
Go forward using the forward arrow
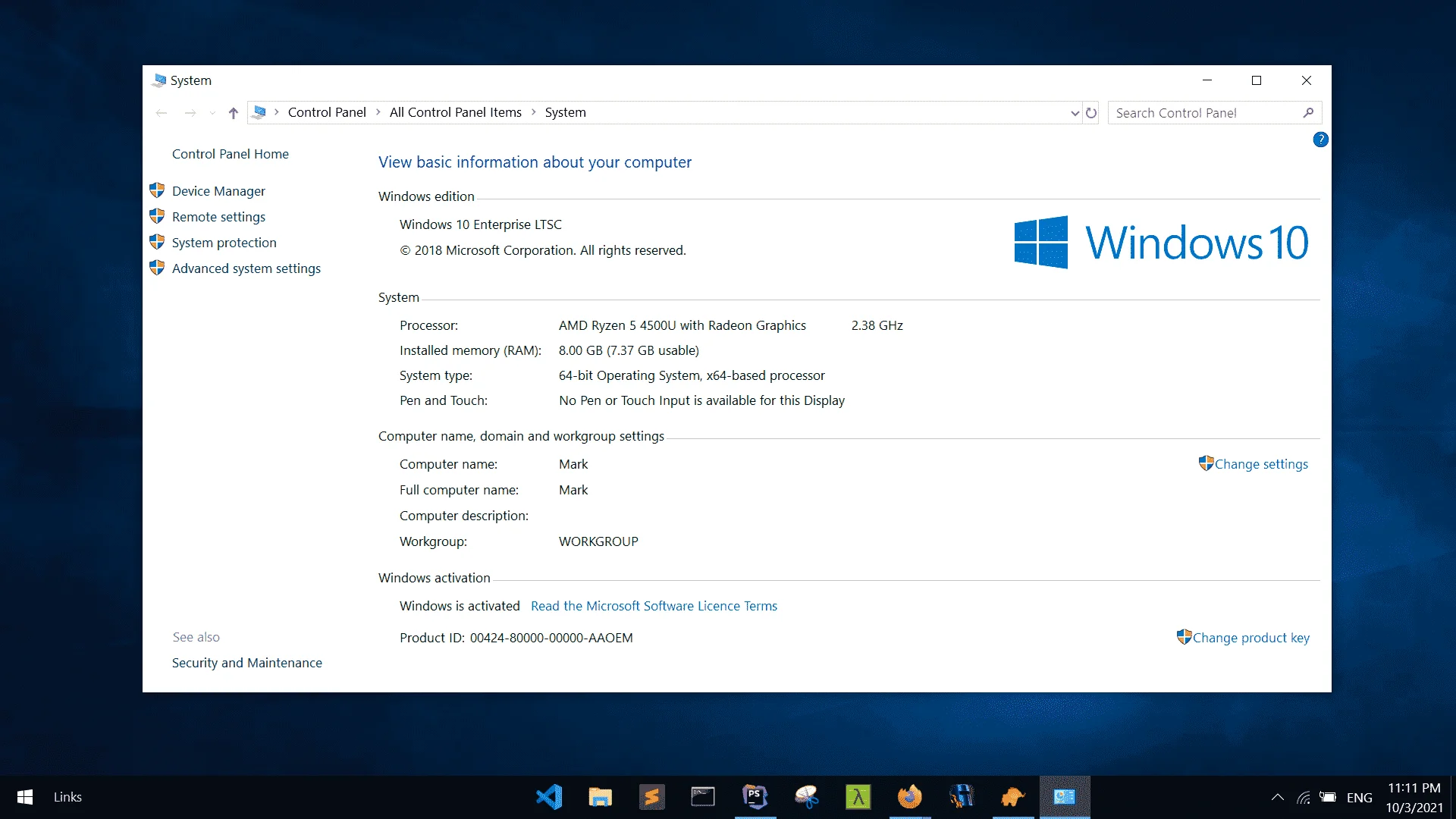(x=190, y=113)
